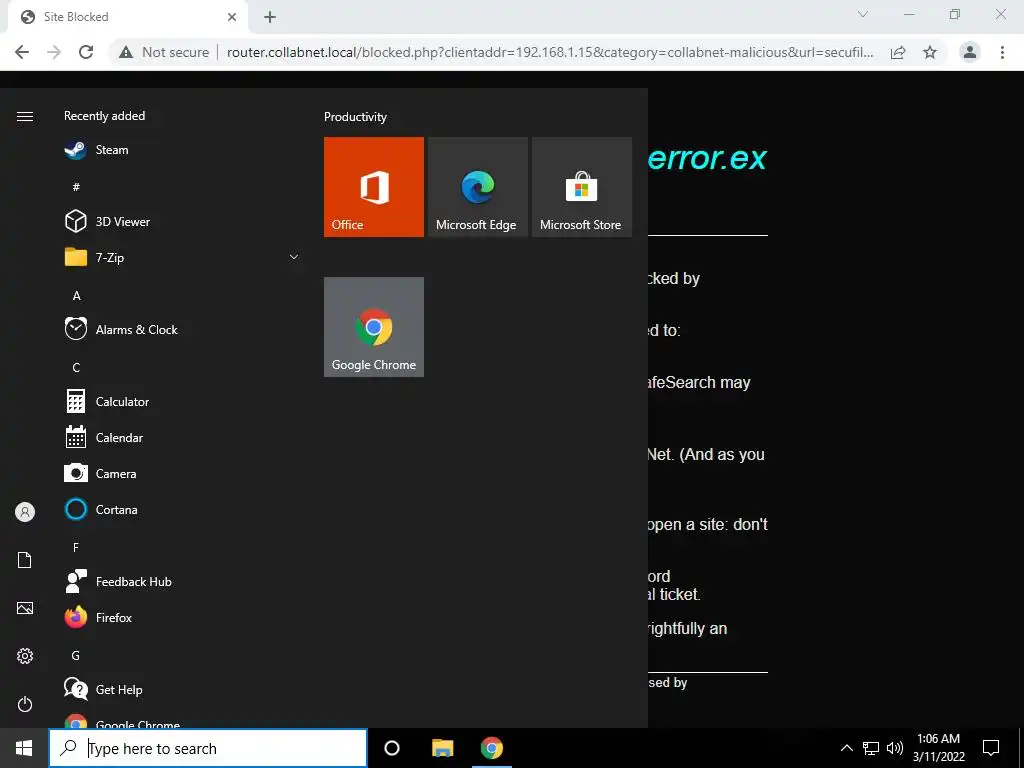Screen dimensions: 1024x768
Task: Click the Power button in Start
Action: coord(25,704)
